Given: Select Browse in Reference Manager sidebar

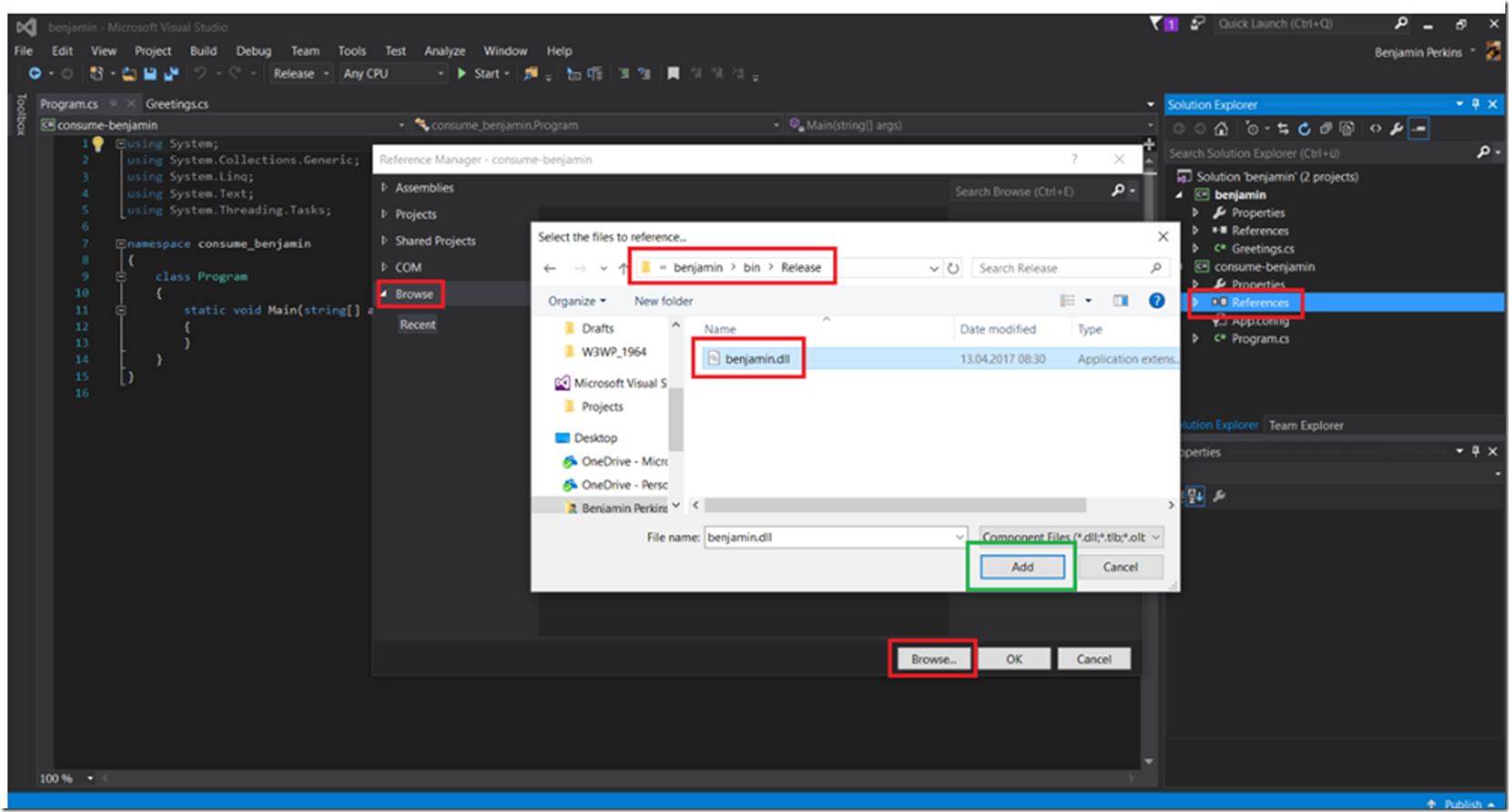Looking at the screenshot, I should [414, 294].
